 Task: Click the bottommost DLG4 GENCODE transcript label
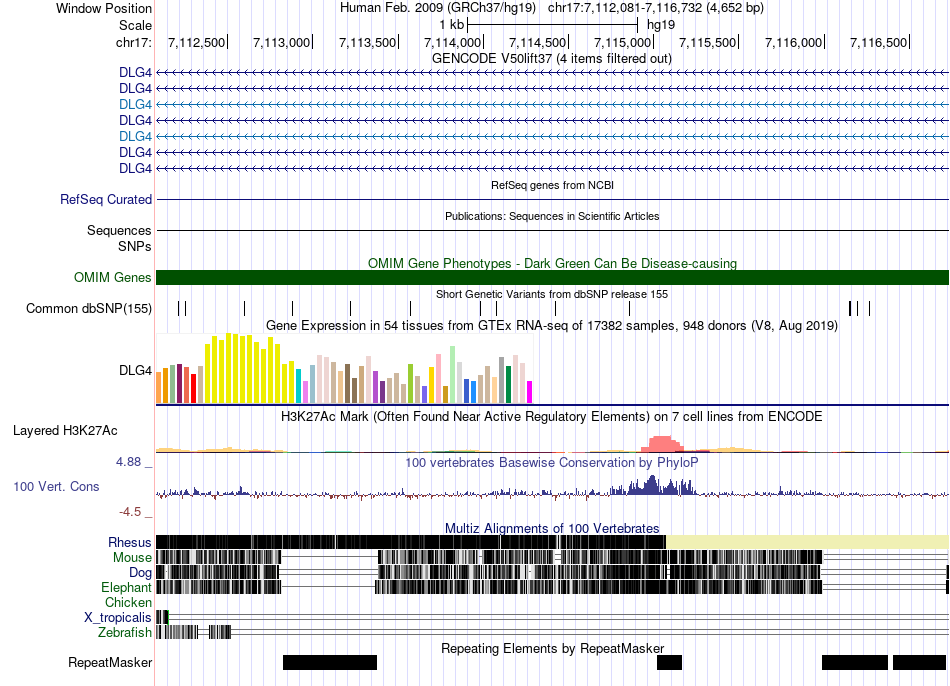pyautogui.click(x=135, y=168)
